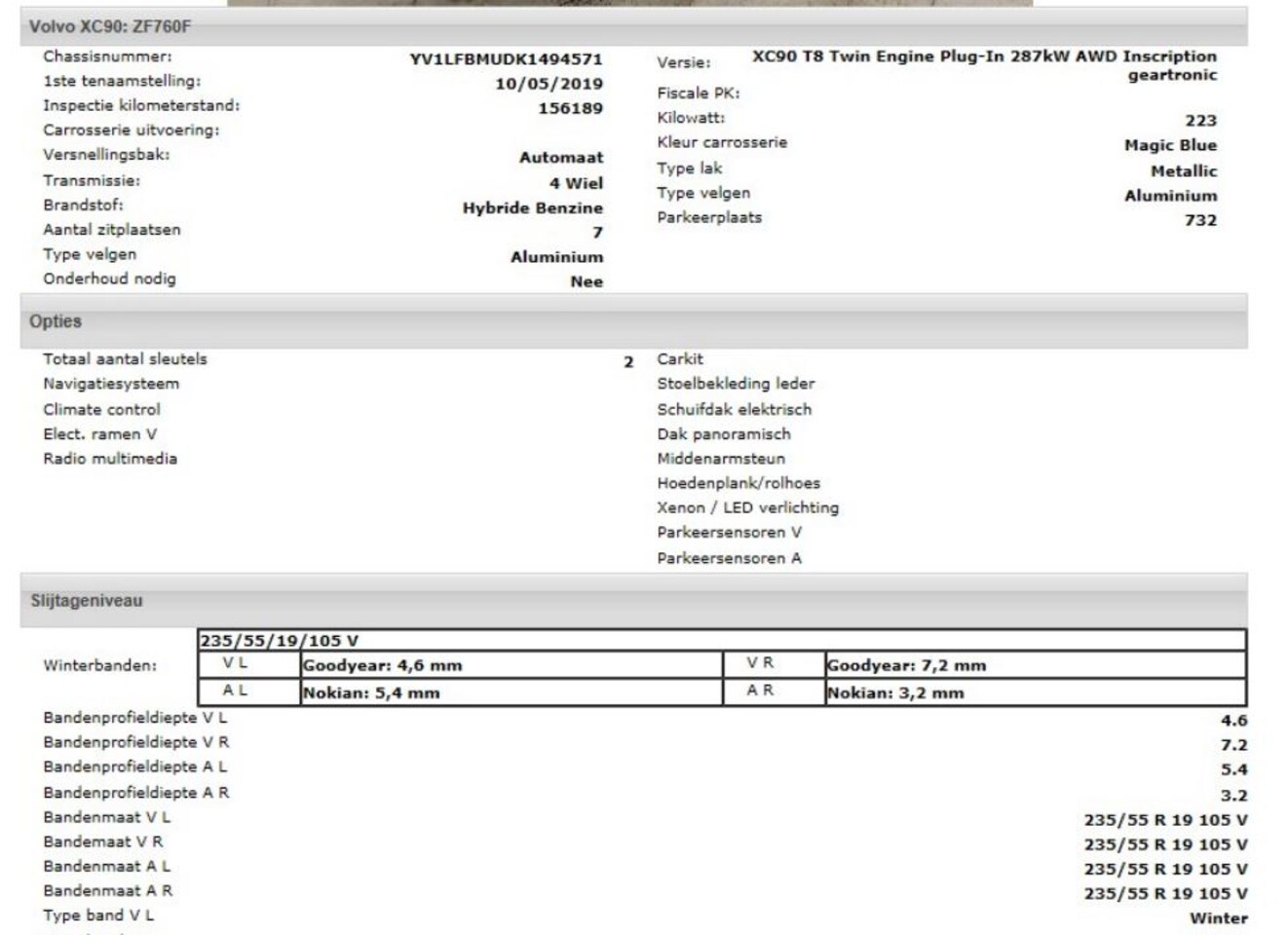Click the Xenon / LED verlichting option
The image size is (1288, 935).
747,507
